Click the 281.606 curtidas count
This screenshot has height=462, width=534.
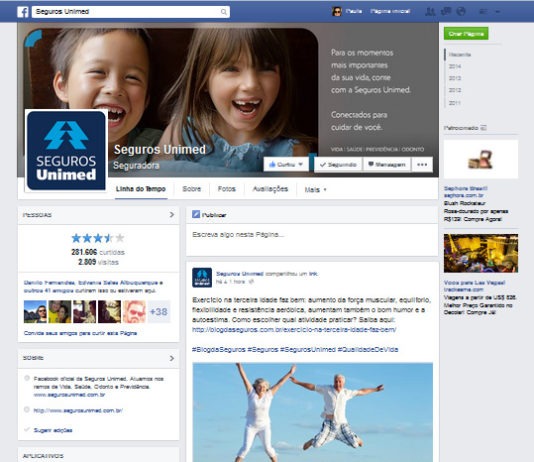[98, 252]
